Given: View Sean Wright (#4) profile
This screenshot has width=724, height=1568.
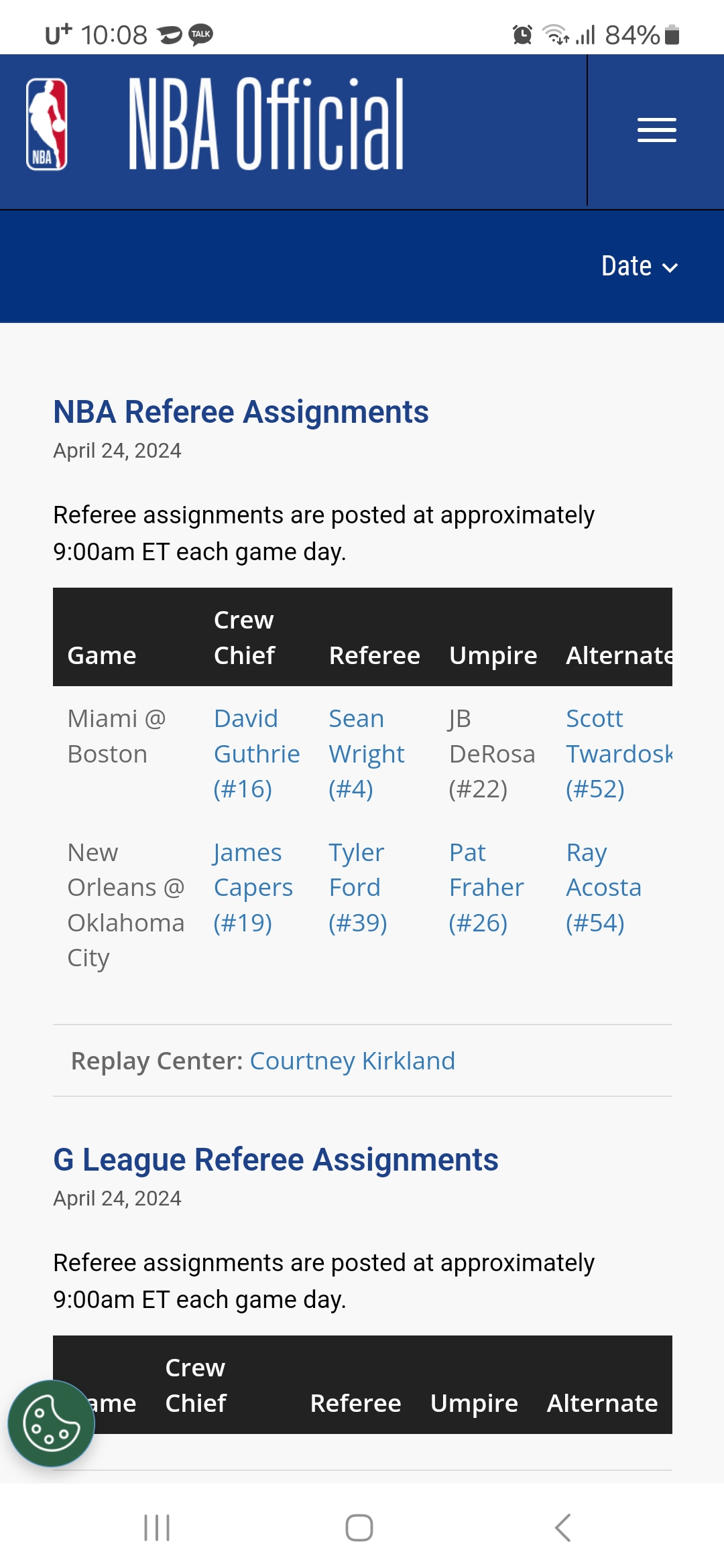Looking at the screenshot, I should [x=366, y=754].
